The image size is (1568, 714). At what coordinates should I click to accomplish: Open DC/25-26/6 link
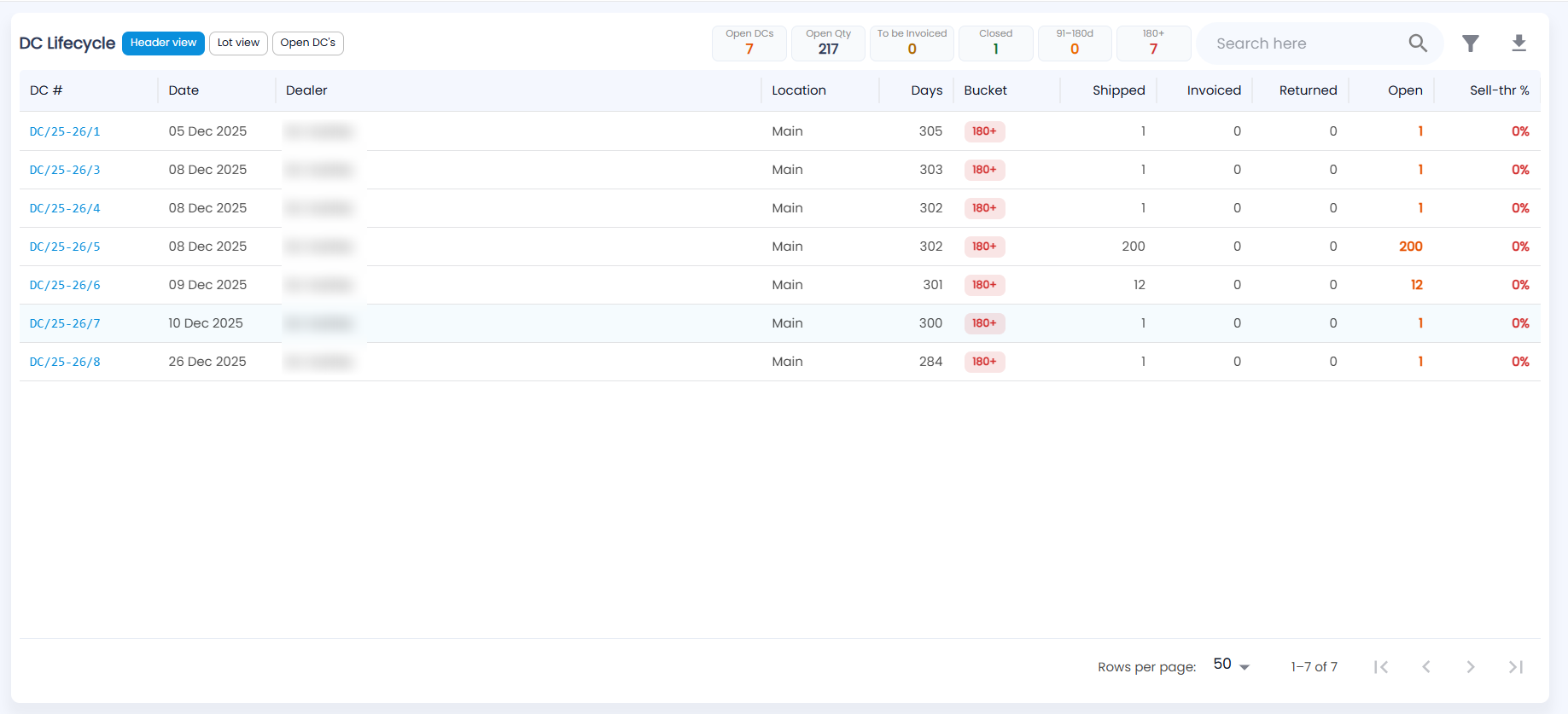click(65, 285)
